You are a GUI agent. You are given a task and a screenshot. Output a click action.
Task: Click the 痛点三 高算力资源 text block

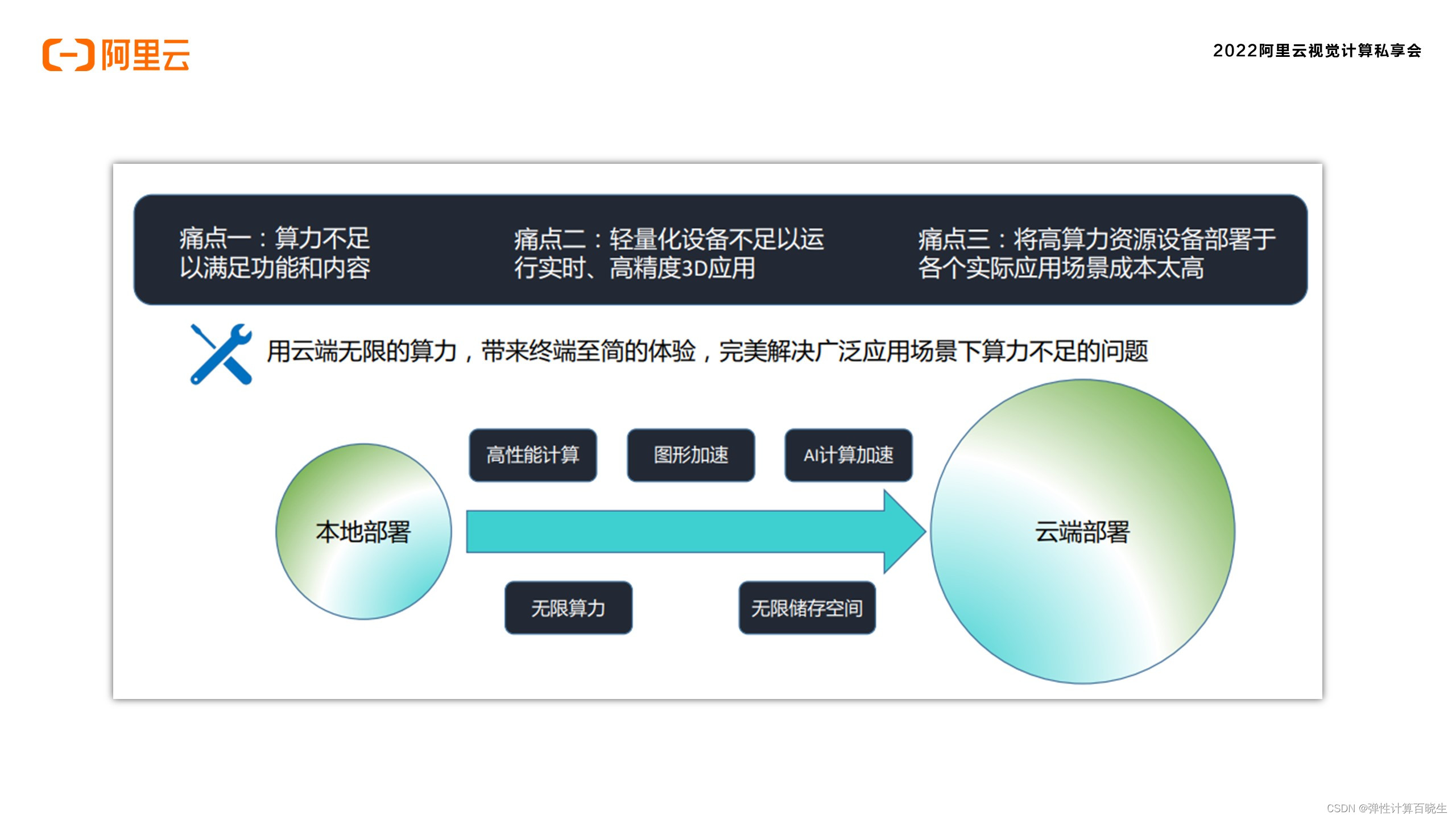point(1096,253)
